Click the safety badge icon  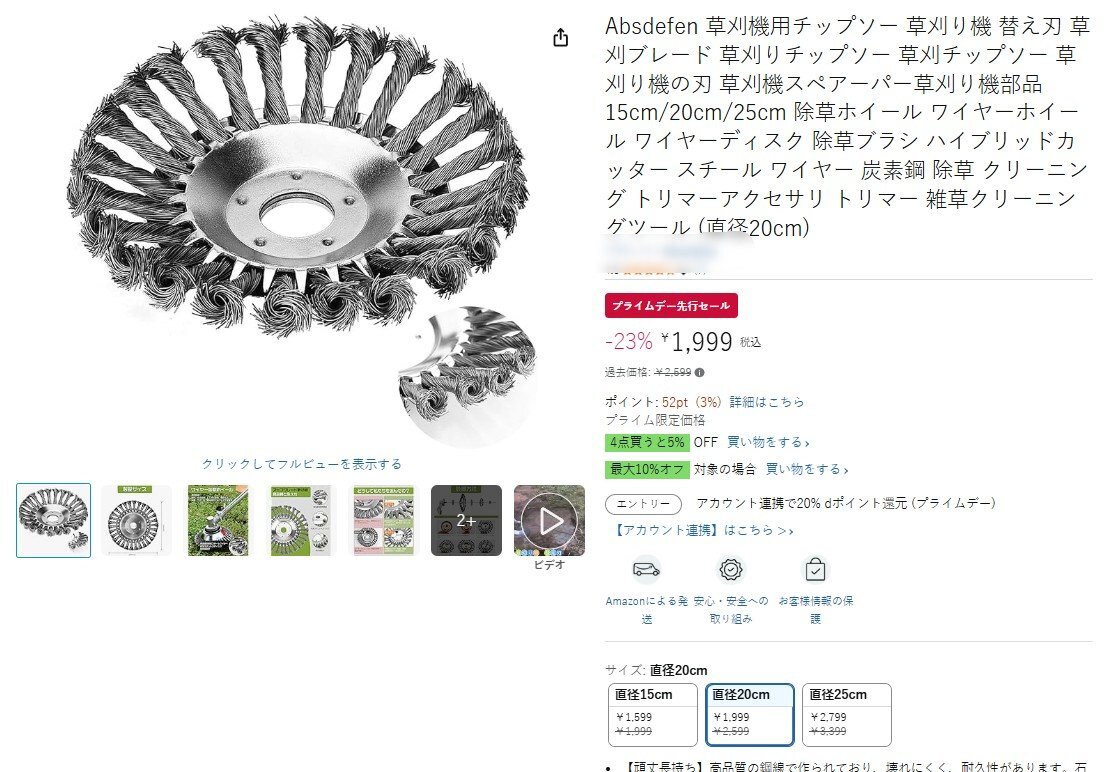pos(731,570)
